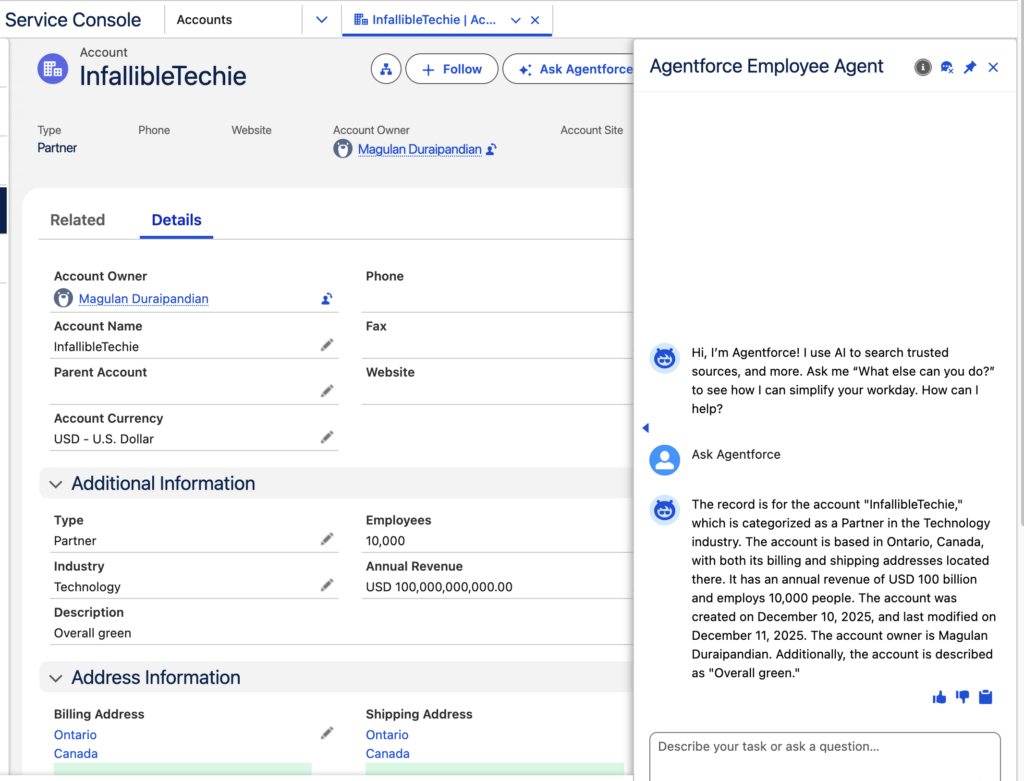Give thumbs up to Agentforce response
Image resolution: width=1024 pixels, height=781 pixels.
[939, 697]
